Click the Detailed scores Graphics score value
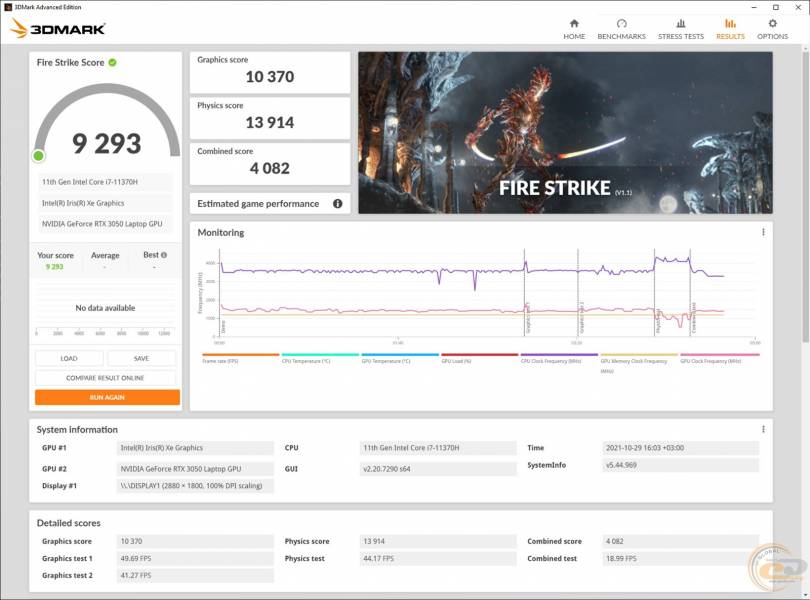This screenshot has height=600, width=810. click(195, 541)
